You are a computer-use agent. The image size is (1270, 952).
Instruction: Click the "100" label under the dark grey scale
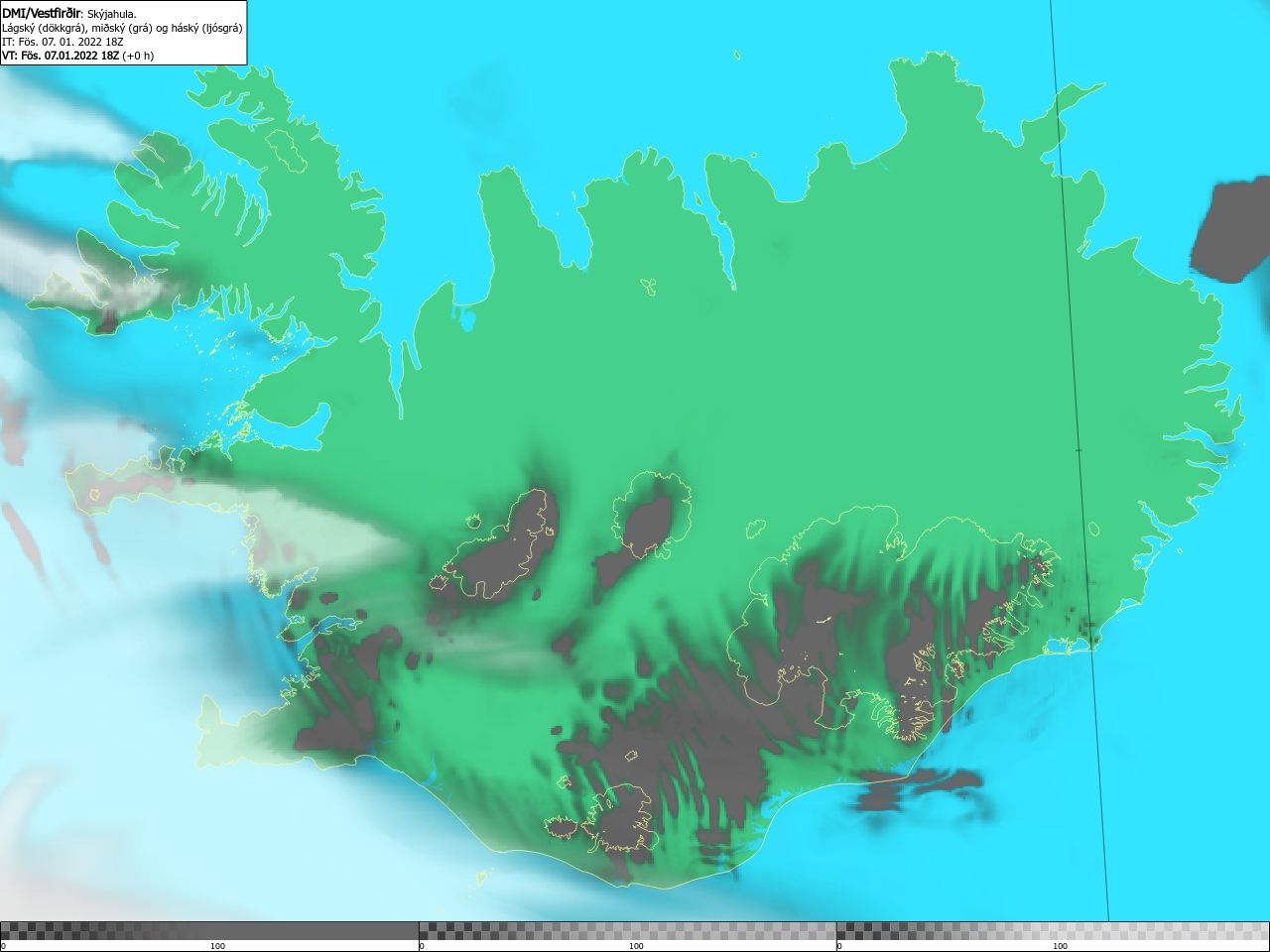[217, 946]
